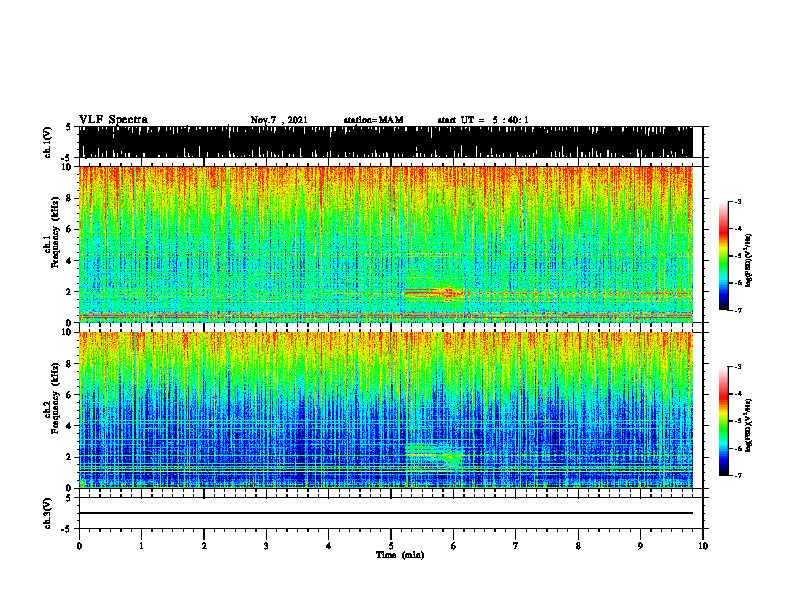Viewport: 792px width, 612px height.
Task: Click the "ch.1(V)" waveform axis label
Action: [47, 142]
